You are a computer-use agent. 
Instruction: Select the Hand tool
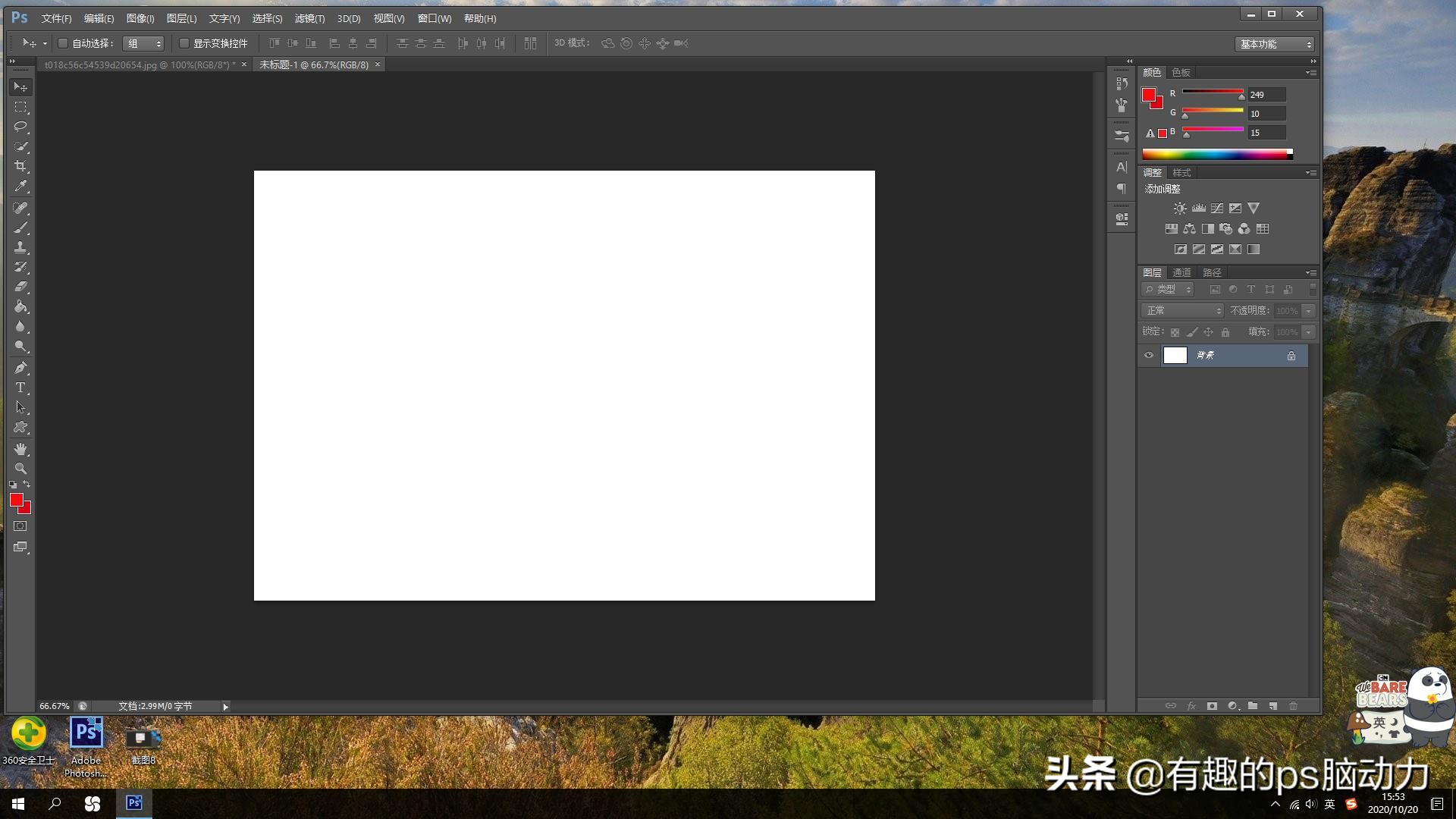pos(20,449)
